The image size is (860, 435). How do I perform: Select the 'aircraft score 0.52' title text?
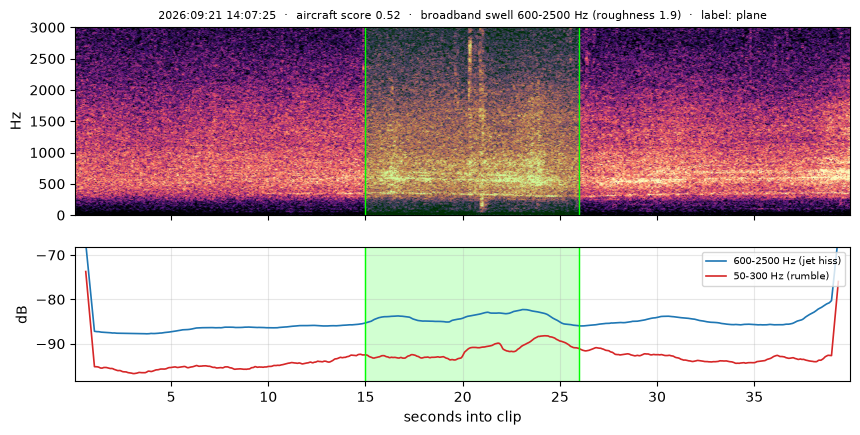(x=348, y=15)
